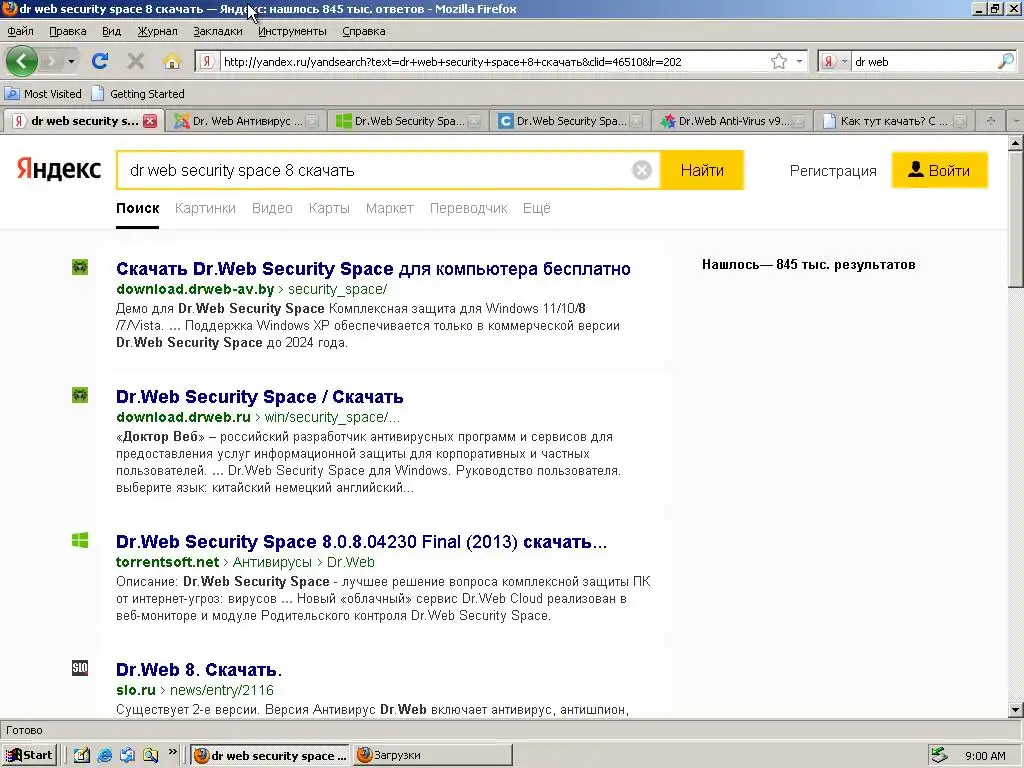1024x768 pixels.
Task: Open the list all tabs dropdown
Action: coord(1016,121)
